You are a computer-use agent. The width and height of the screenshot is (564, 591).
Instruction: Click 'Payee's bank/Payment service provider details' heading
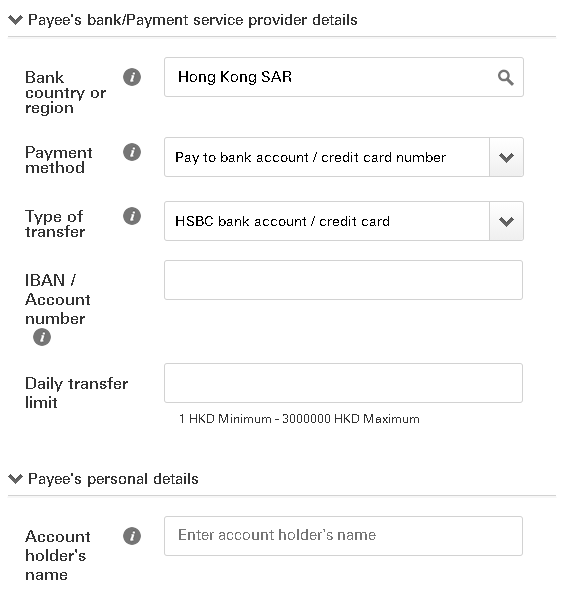(x=193, y=20)
